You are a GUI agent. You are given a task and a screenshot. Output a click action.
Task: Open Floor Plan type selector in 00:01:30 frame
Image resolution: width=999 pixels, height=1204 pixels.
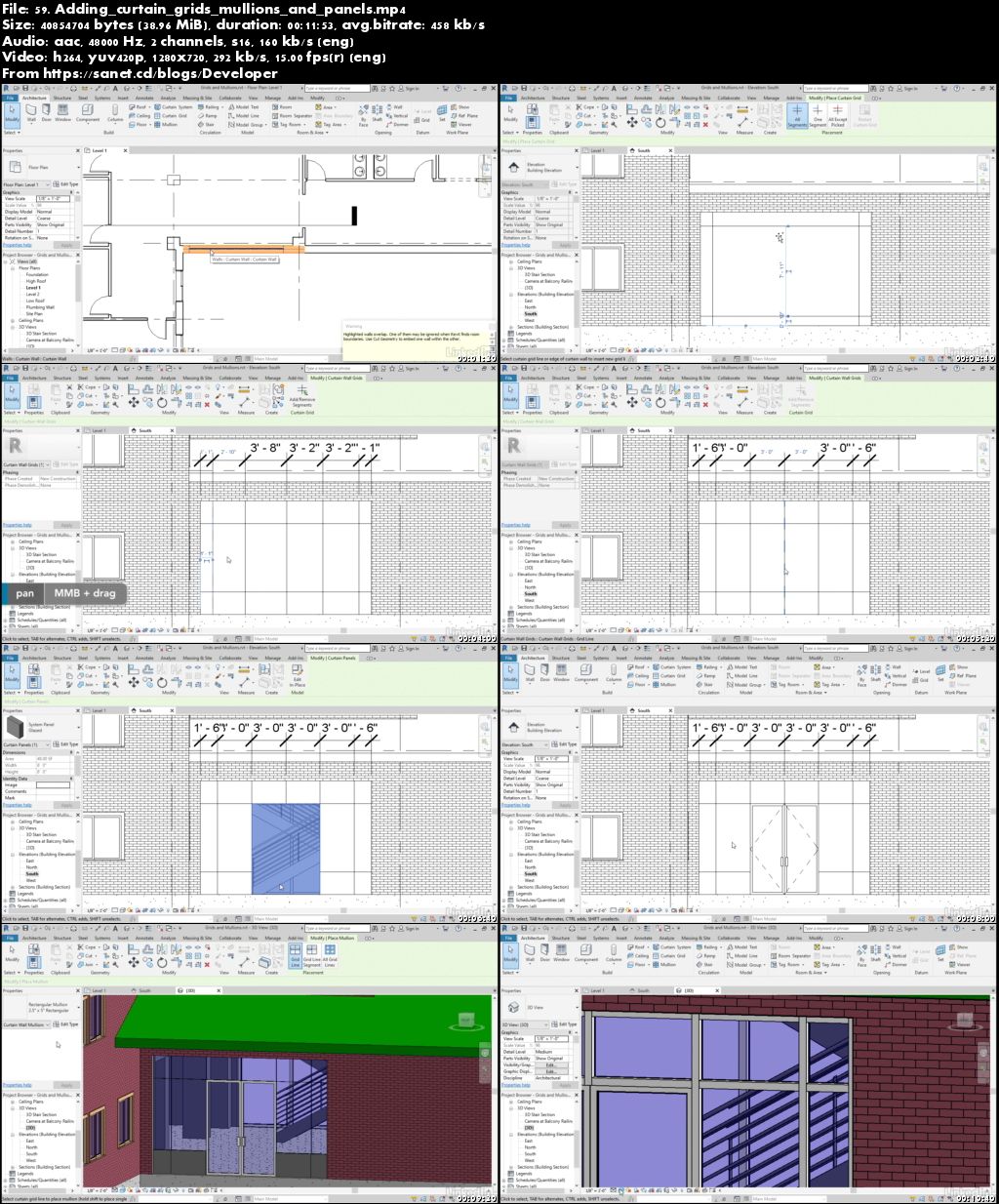coord(42,168)
